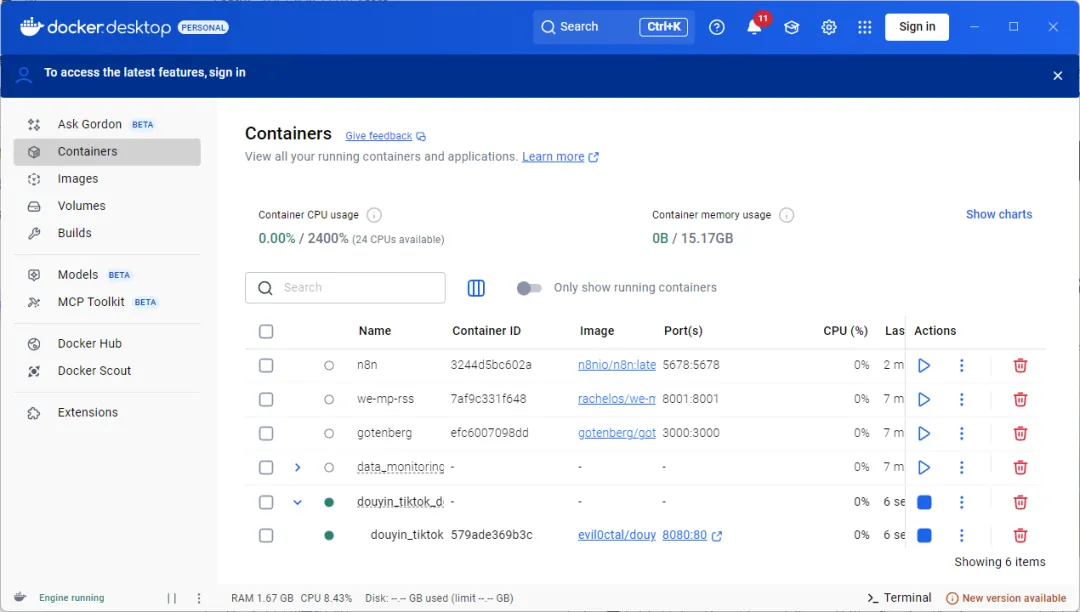The width and height of the screenshot is (1080, 612).
Task: Open the rachelos/we-mp-rss image link
Action: pos(616,399)
